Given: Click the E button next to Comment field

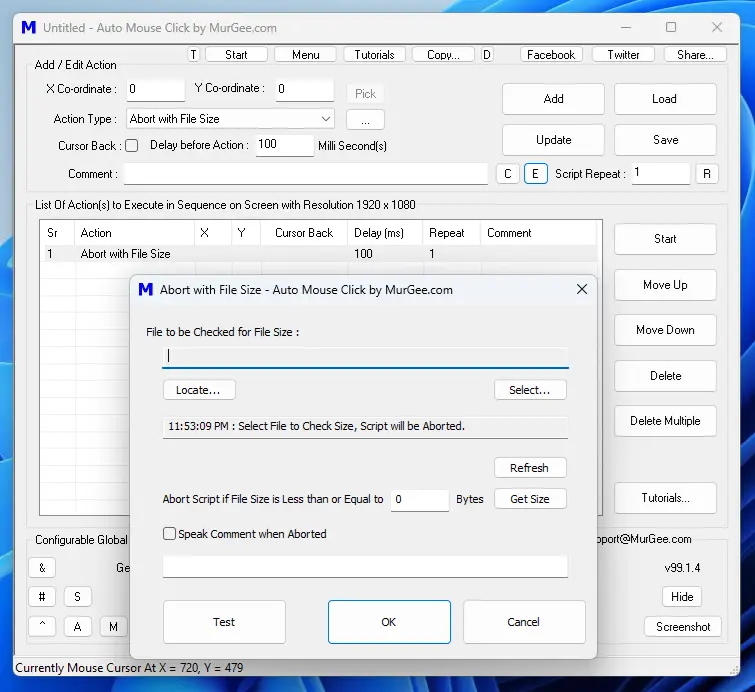Looking at the screenshot, I should [x=535, y=174].
